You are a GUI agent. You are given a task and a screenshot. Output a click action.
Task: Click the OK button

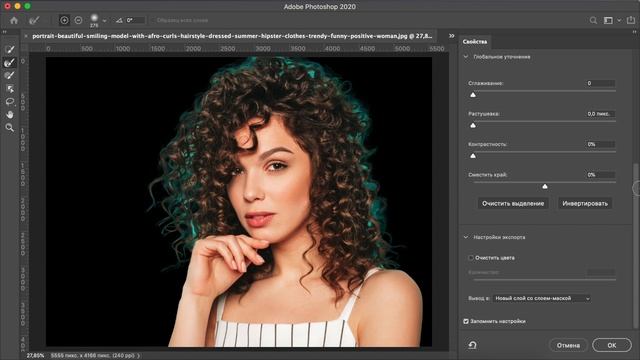611,345
